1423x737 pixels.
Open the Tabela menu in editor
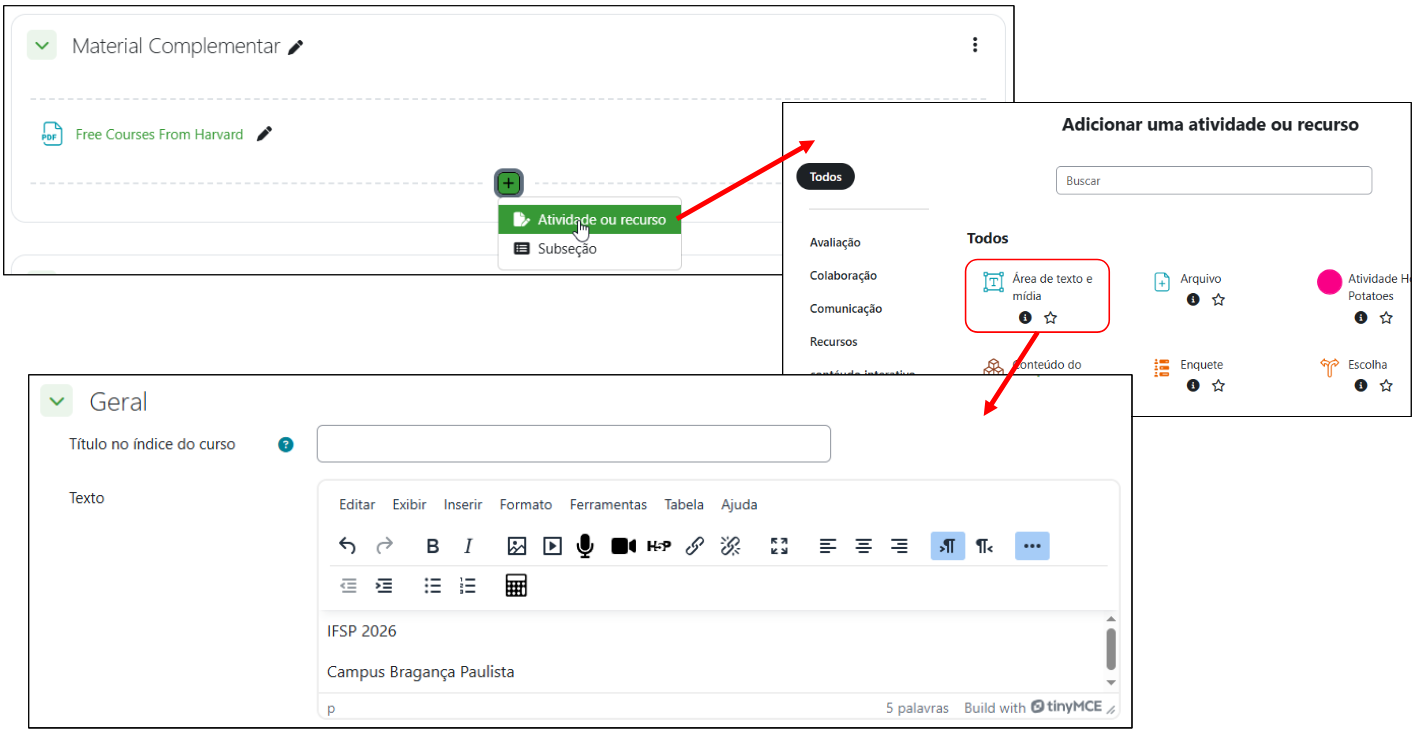(x=684, y=505)
